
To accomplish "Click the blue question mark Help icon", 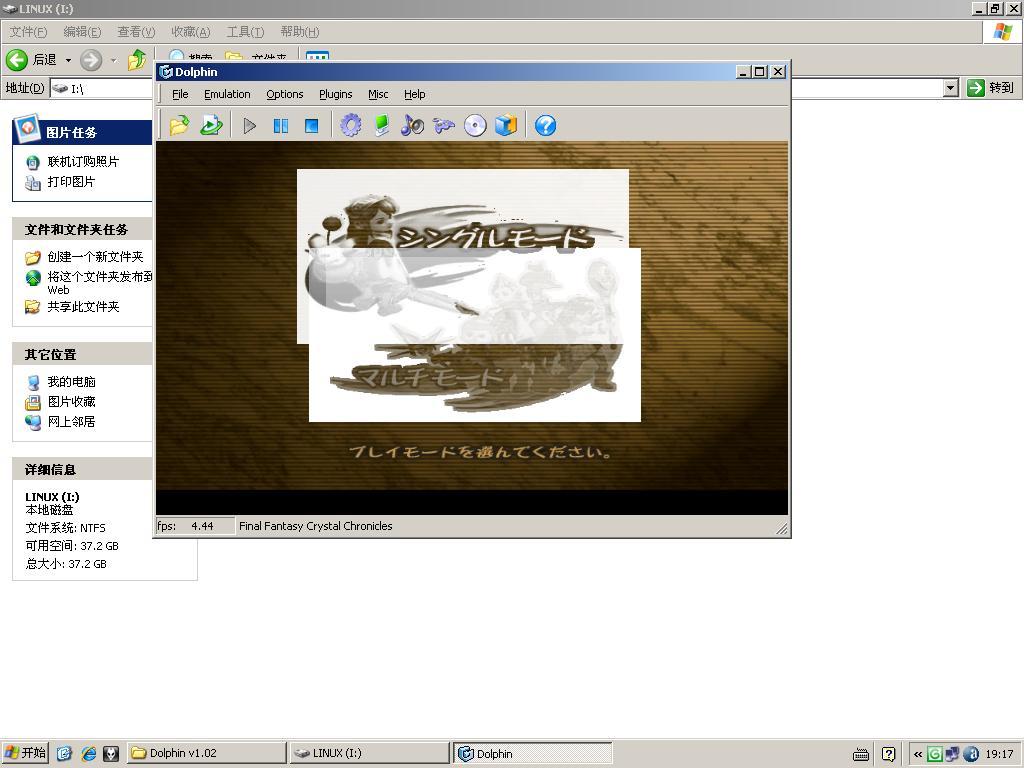I will tap(545, 125).
